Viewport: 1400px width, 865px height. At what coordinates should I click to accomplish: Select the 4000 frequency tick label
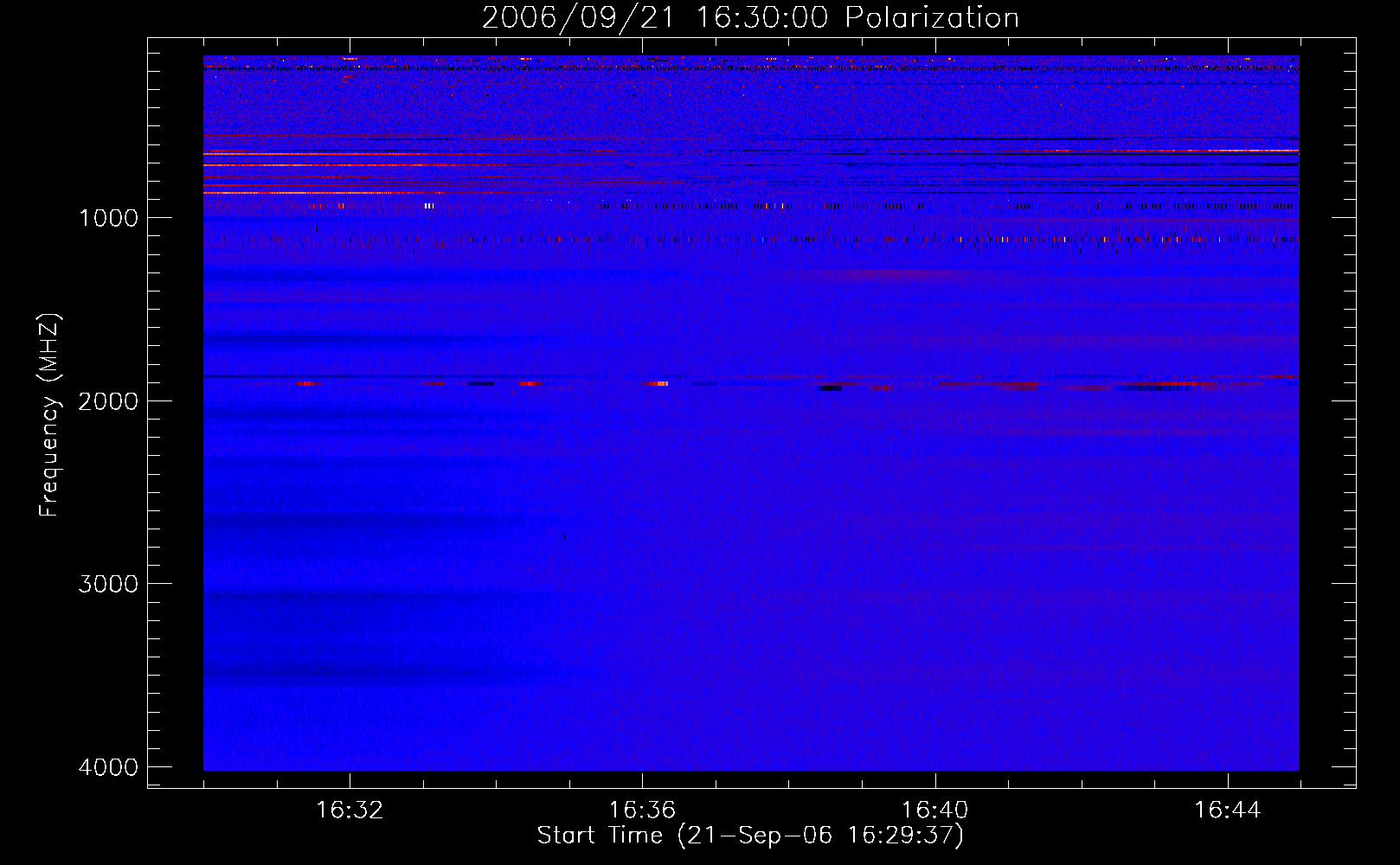click(108, 767)
